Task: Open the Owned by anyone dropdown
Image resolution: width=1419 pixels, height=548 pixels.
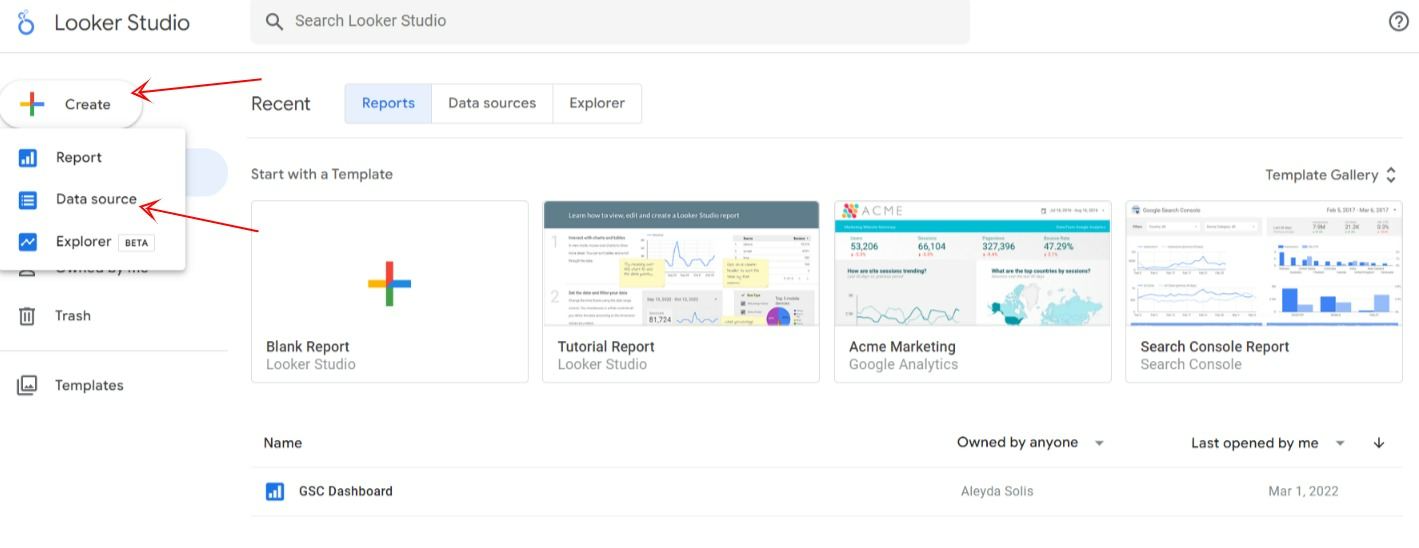Action: tap(1030, 443)
